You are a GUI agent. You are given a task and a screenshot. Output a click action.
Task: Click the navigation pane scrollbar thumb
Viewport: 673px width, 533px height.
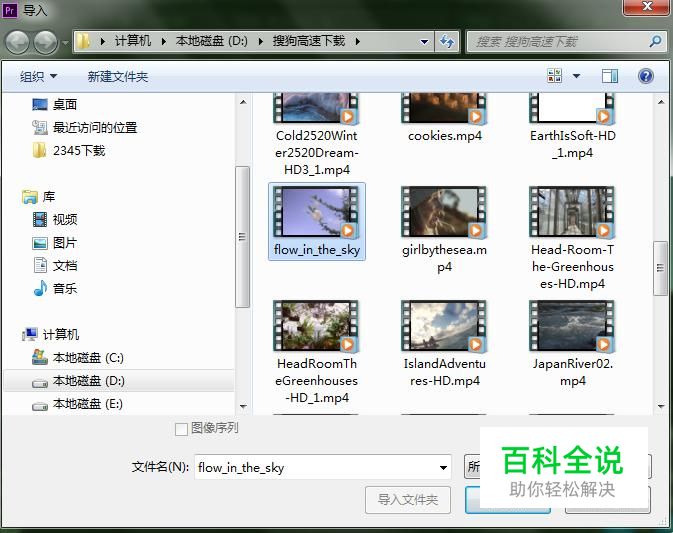click(243, 237)
